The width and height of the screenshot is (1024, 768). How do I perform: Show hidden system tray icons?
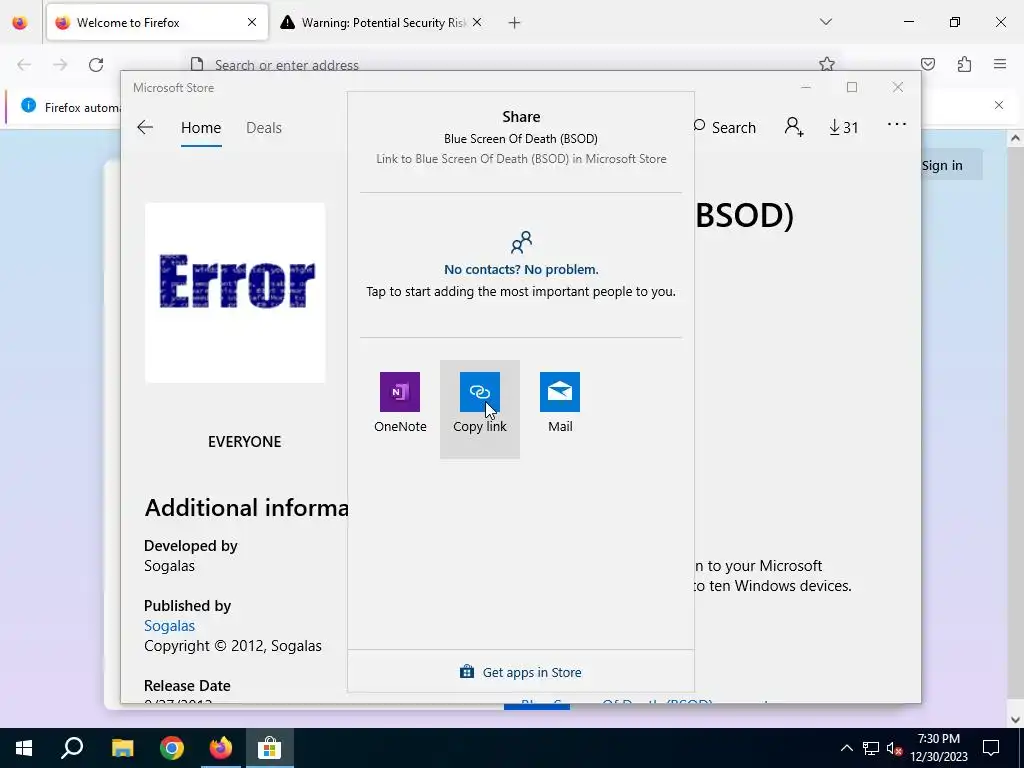(x=846, y=748)
